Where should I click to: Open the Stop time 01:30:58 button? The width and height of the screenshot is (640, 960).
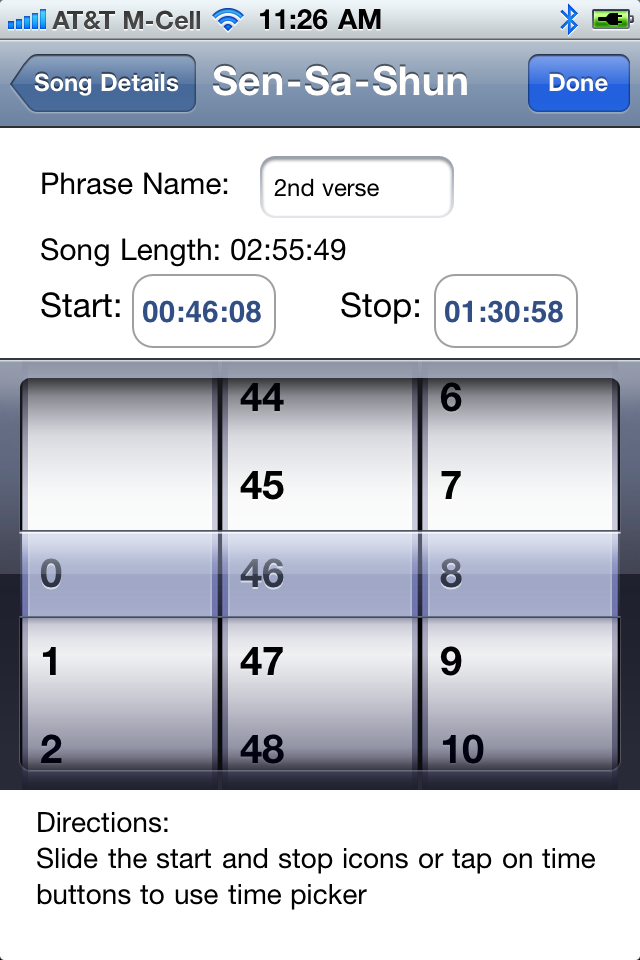pos(505,311)
